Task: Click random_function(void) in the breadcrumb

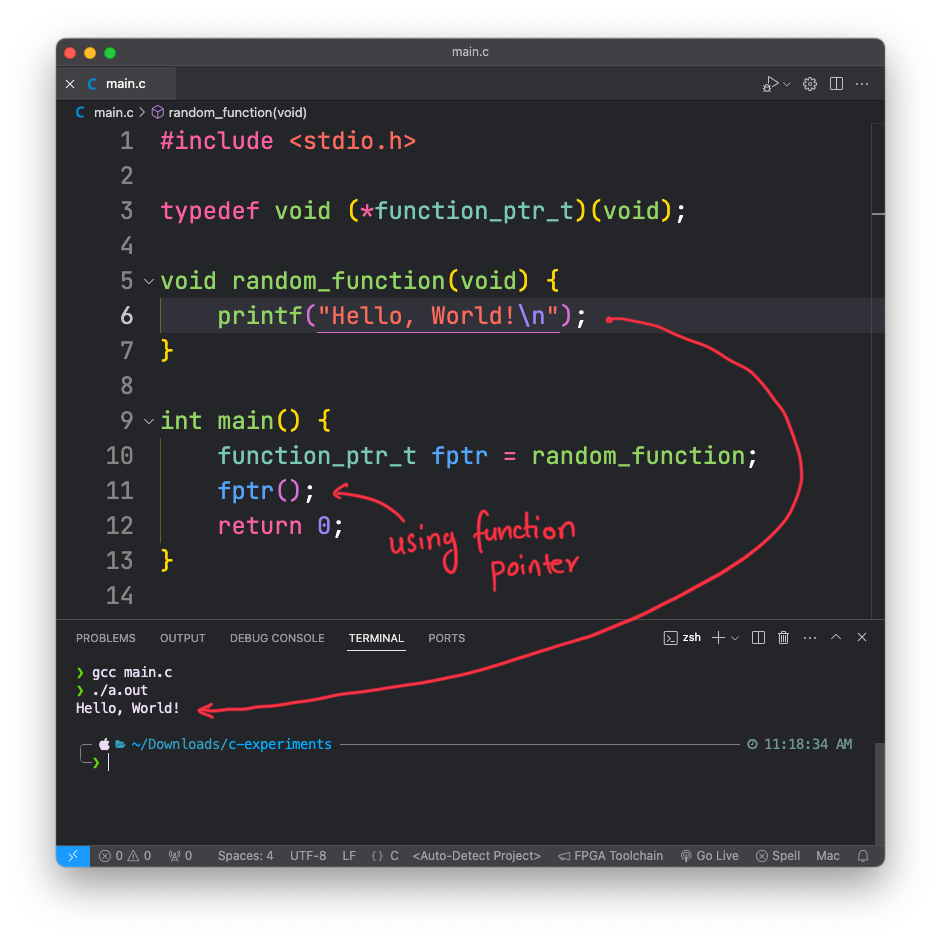Action: click(x=237, y=113)
